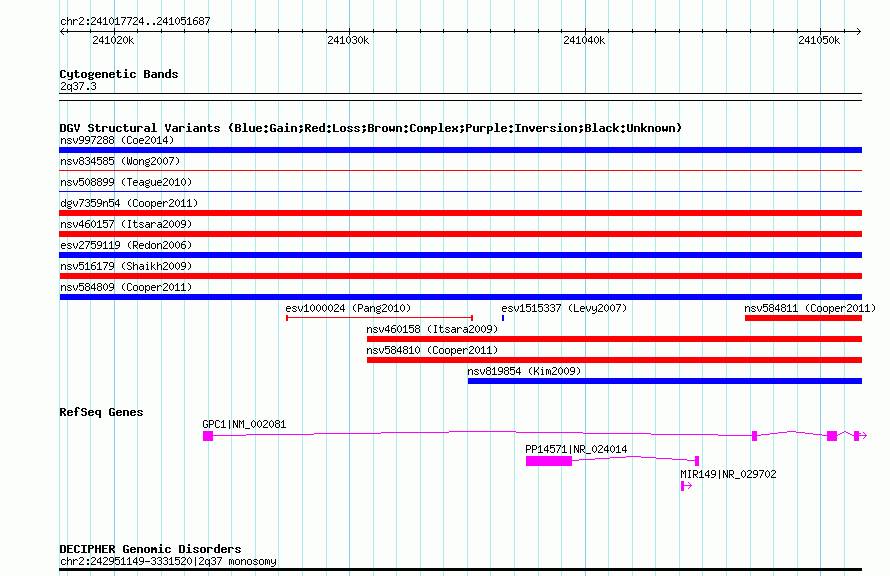Click the nsv819854 (Kim2009) label
The height and width of the screenshot is (576, 890).
click(524, 371)
